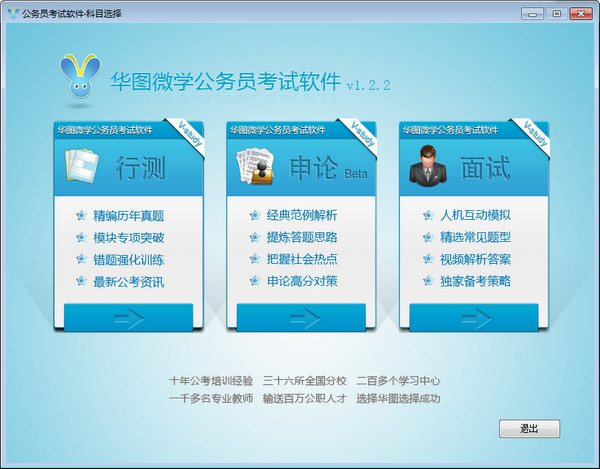Select the 最新公考资讯 text
Image resolution: width=600 pixels, height=469 pixels.
pos(129,282)
